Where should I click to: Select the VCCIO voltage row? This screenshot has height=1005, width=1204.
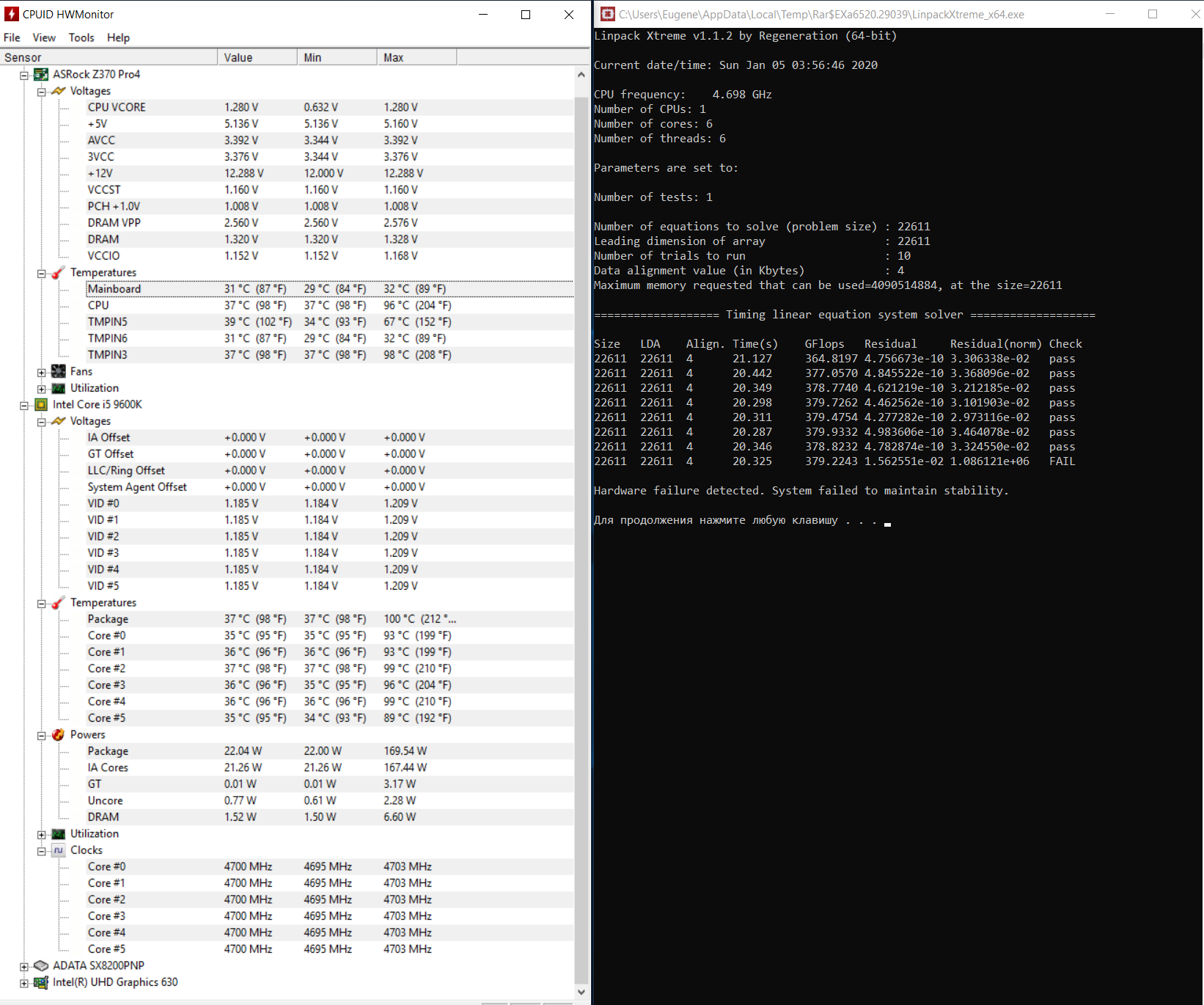(330, 256)
